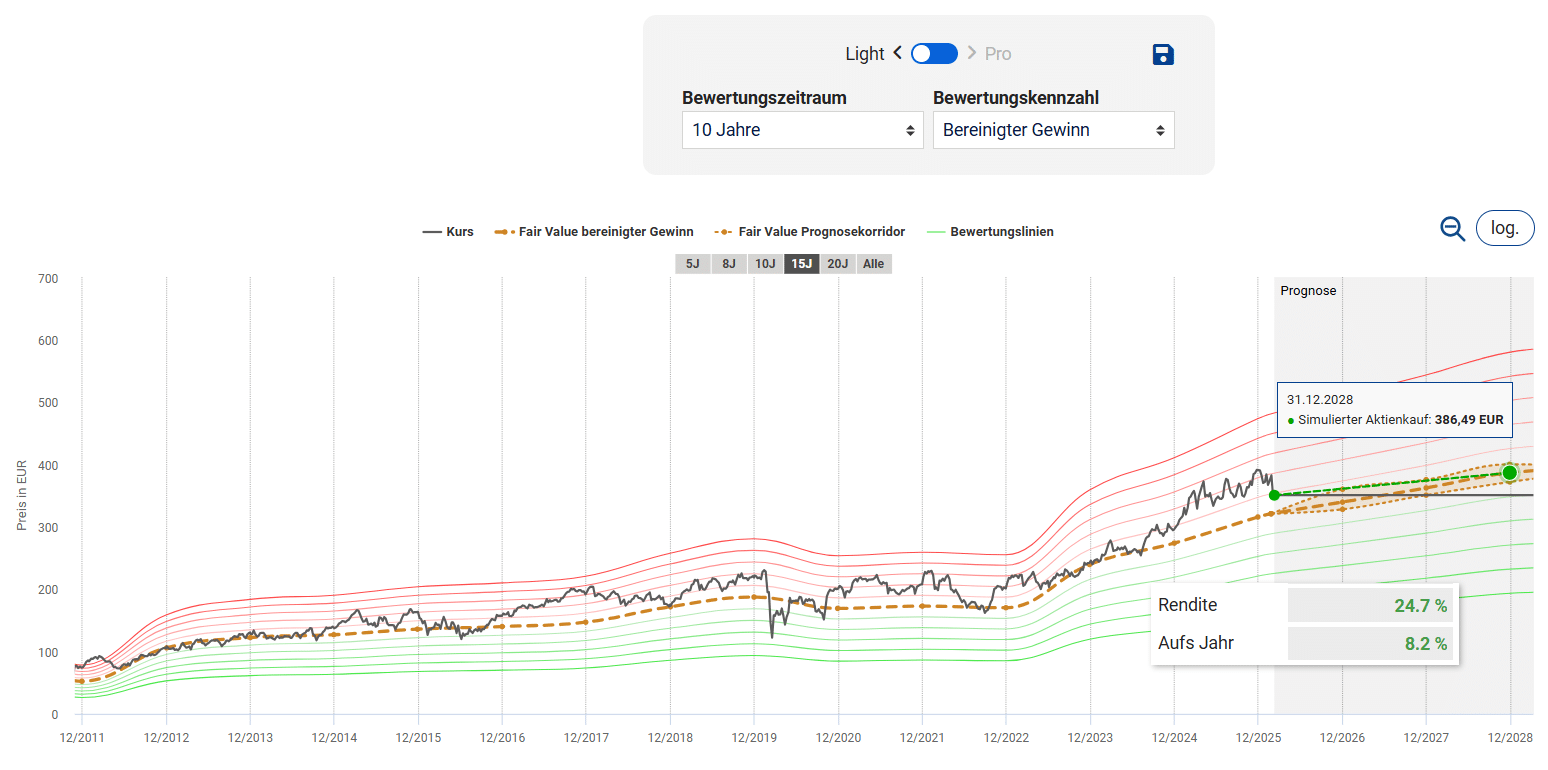Screen dimensions: 1548x770
Task: Open the Bewertungszeitraum dropdown
Action: pos(802,130)
